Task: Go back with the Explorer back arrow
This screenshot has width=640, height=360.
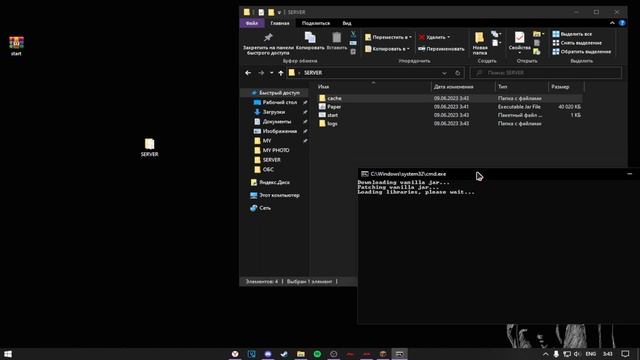Action: pyautogui.click(x=248, y=73)
